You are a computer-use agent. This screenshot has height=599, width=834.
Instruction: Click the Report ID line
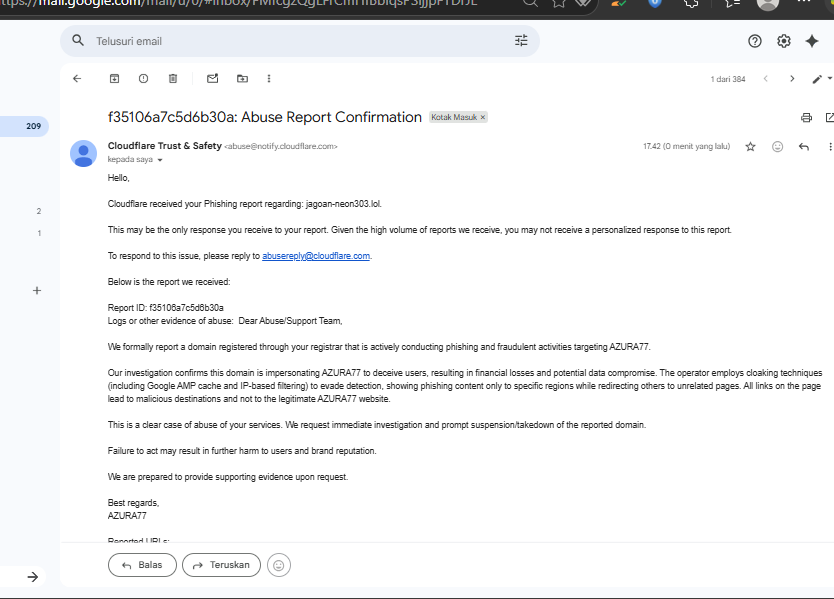165,308
